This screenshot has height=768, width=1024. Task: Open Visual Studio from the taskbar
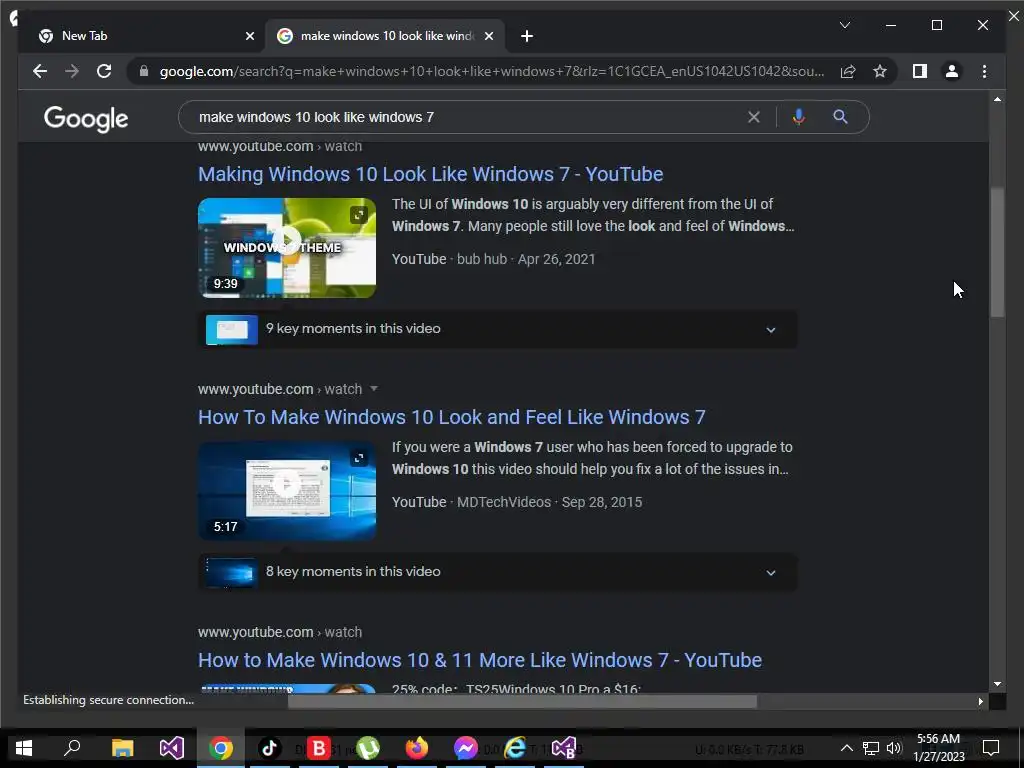[172, 748]
